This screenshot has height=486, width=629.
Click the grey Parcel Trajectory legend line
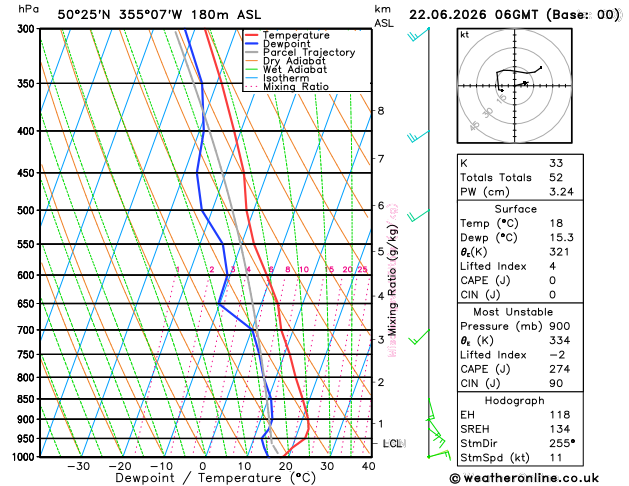pyautogui.click(x=251, y=52)
